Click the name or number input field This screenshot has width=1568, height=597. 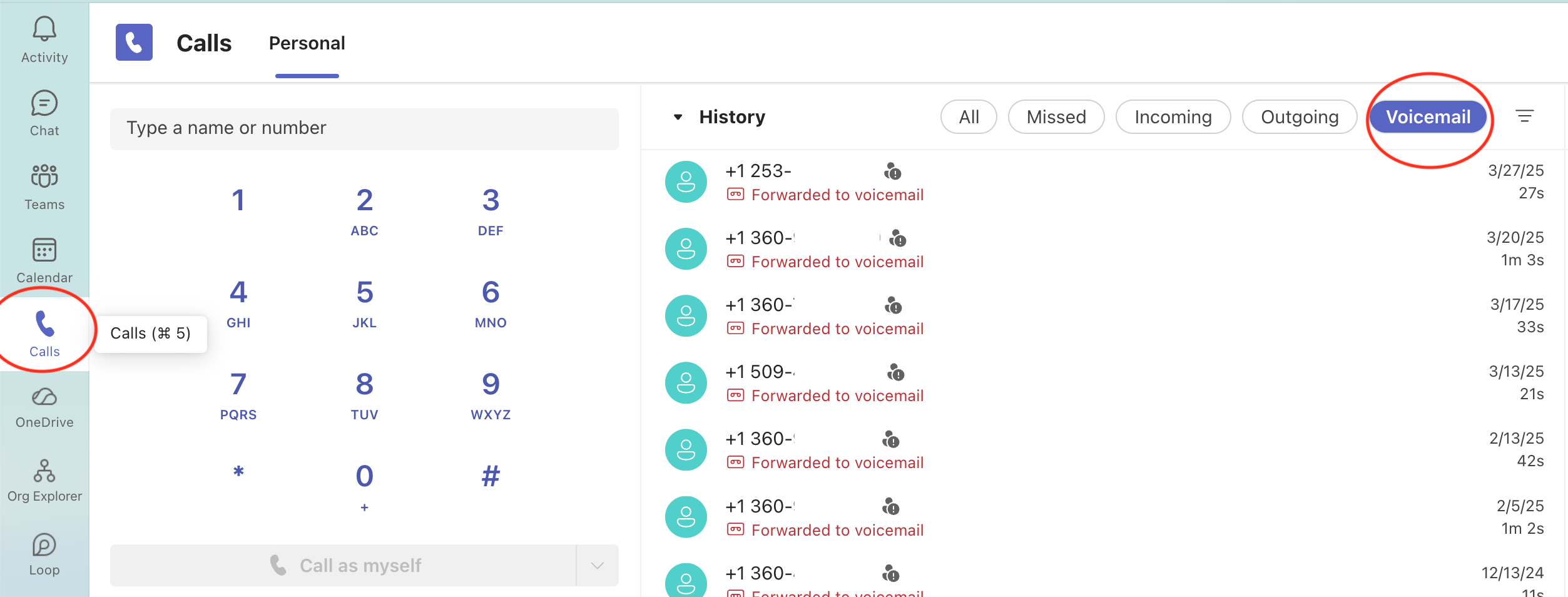click(364, 128)
